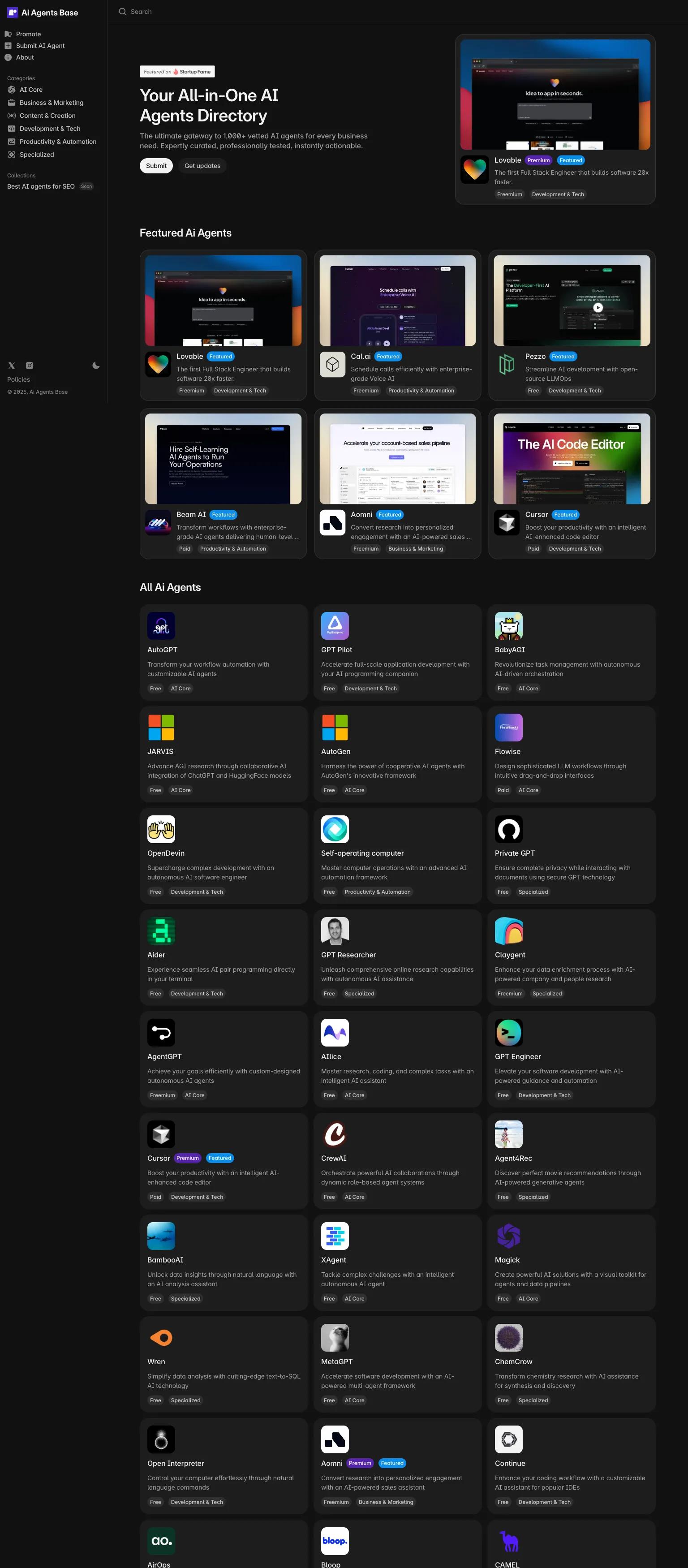Open the Continue hexagon icon
Image resolution: width=688 pixels, height=1568 pixels.
pos(509,1439)
